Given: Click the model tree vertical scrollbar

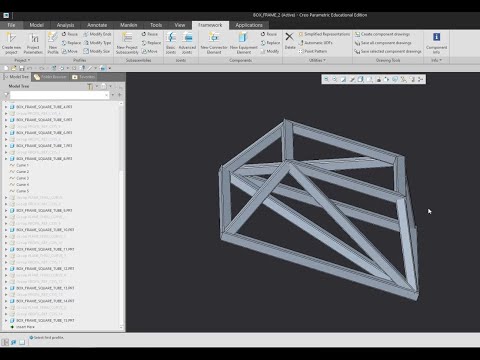Looking at the screenshot, I should [121, 216].
